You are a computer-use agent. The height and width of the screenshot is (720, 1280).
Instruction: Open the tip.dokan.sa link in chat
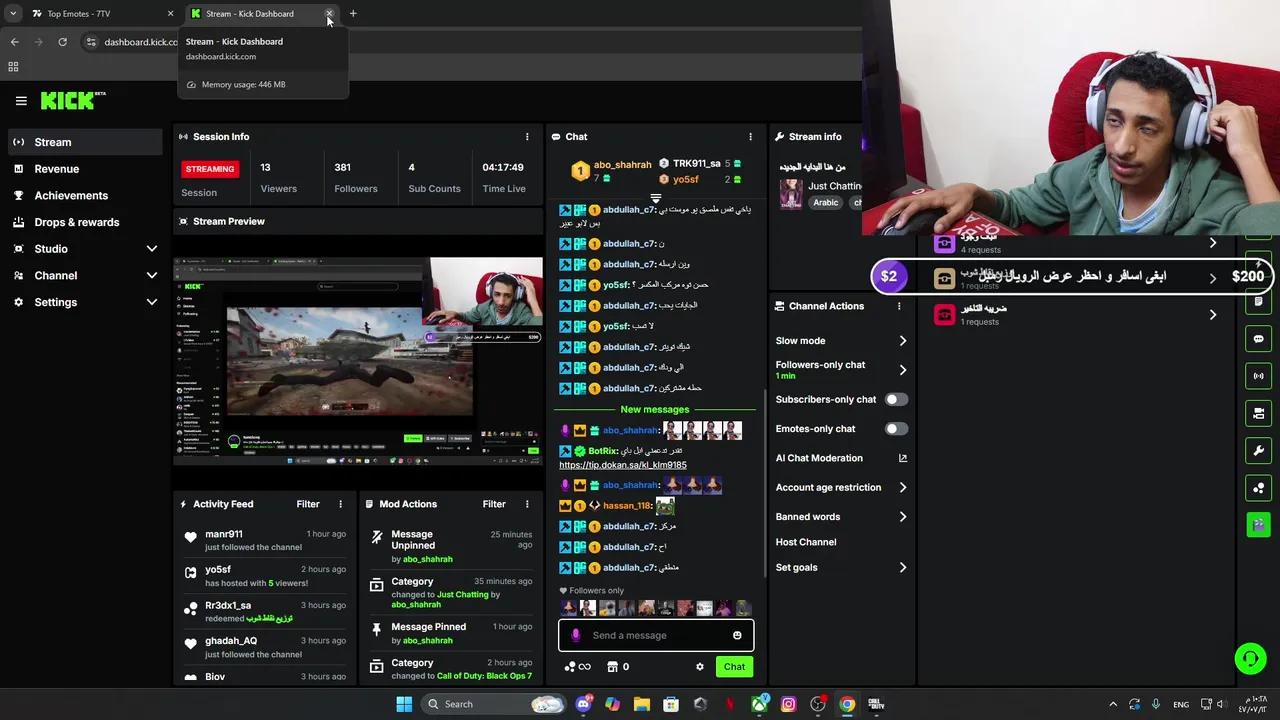[622, 465]
